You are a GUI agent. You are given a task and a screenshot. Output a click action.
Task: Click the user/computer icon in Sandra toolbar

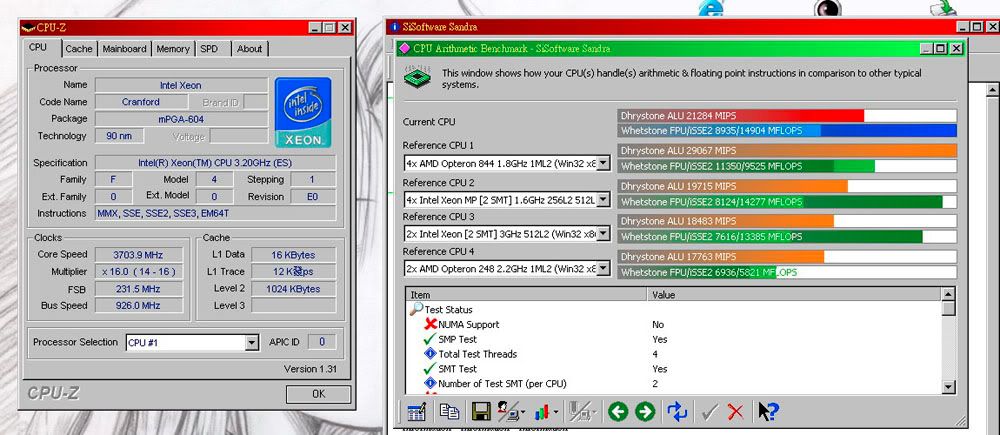(x=507, y=412)
